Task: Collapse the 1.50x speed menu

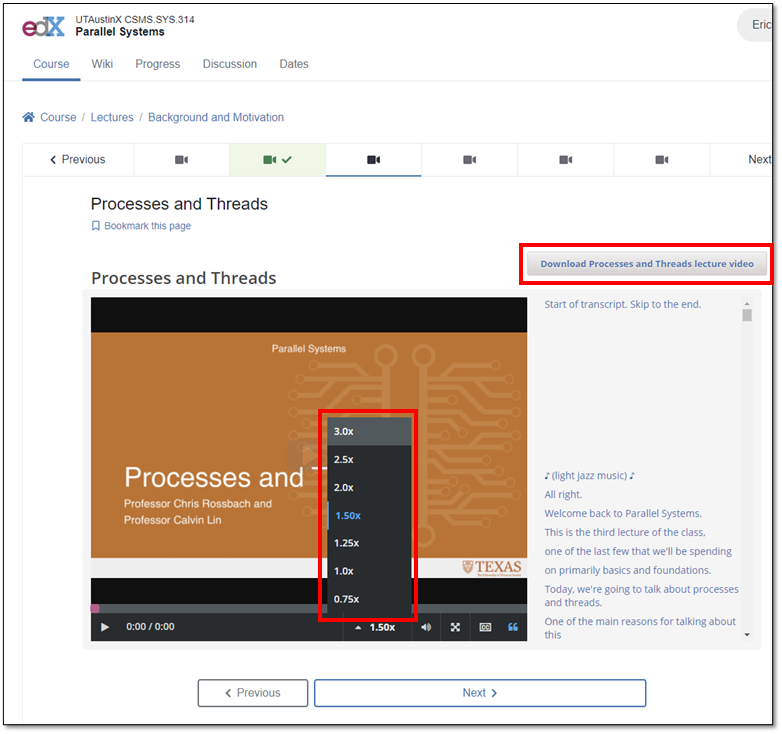Action: tap(376, 627)
